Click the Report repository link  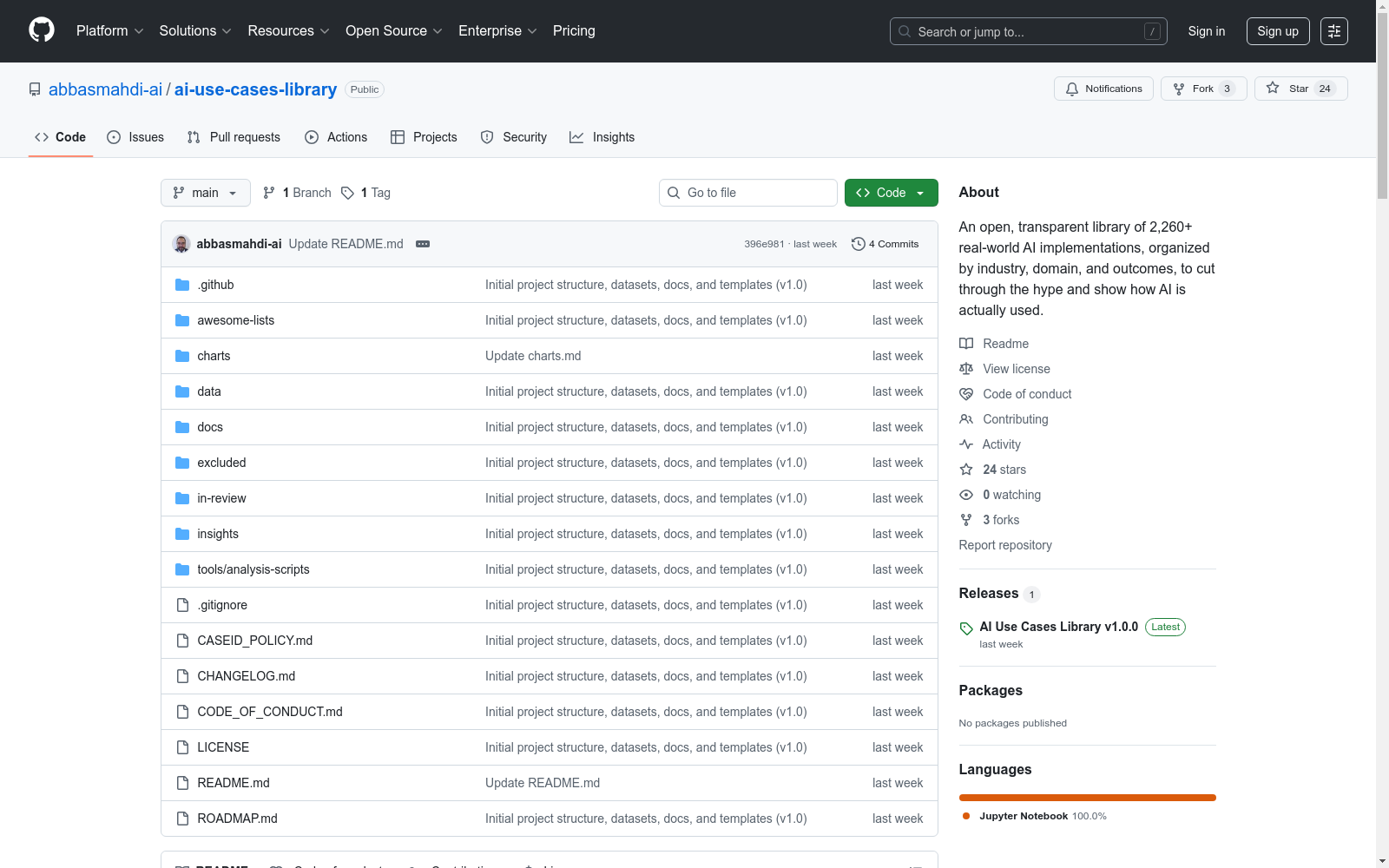pyautogui.click(x=1005, y=545)
